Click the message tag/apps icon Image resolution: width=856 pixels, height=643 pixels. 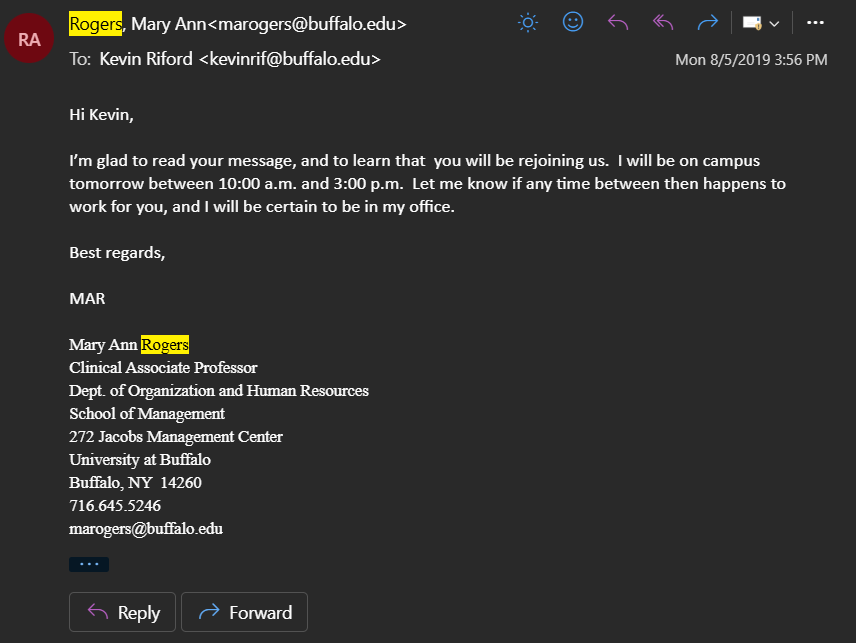click(x=752, y=23)
